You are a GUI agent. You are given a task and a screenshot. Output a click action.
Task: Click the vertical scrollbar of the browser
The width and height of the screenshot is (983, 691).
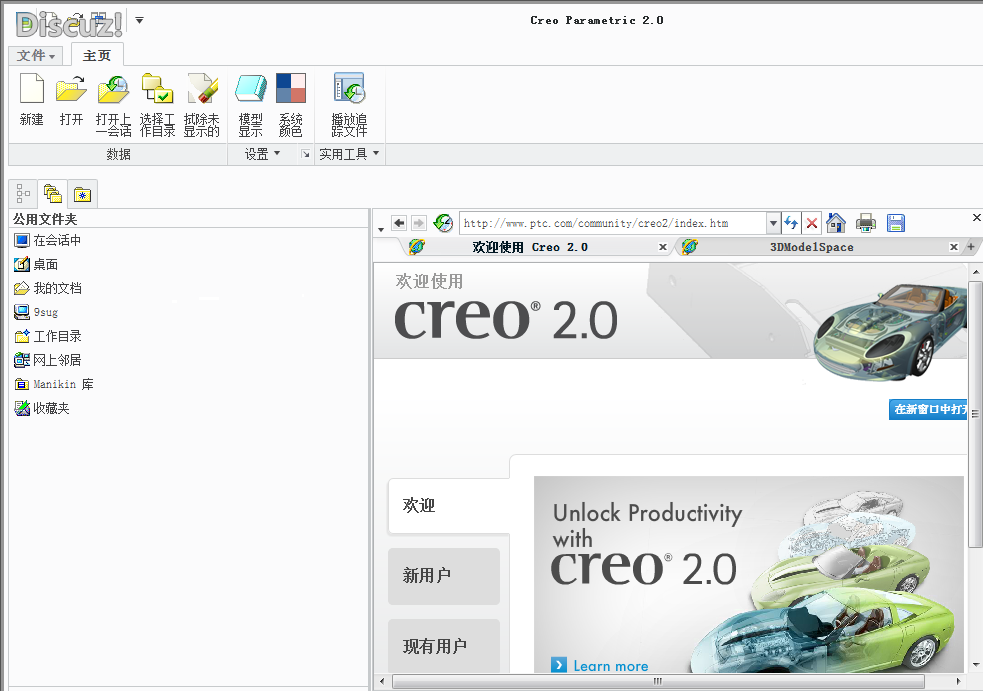(x=975, y=414)
